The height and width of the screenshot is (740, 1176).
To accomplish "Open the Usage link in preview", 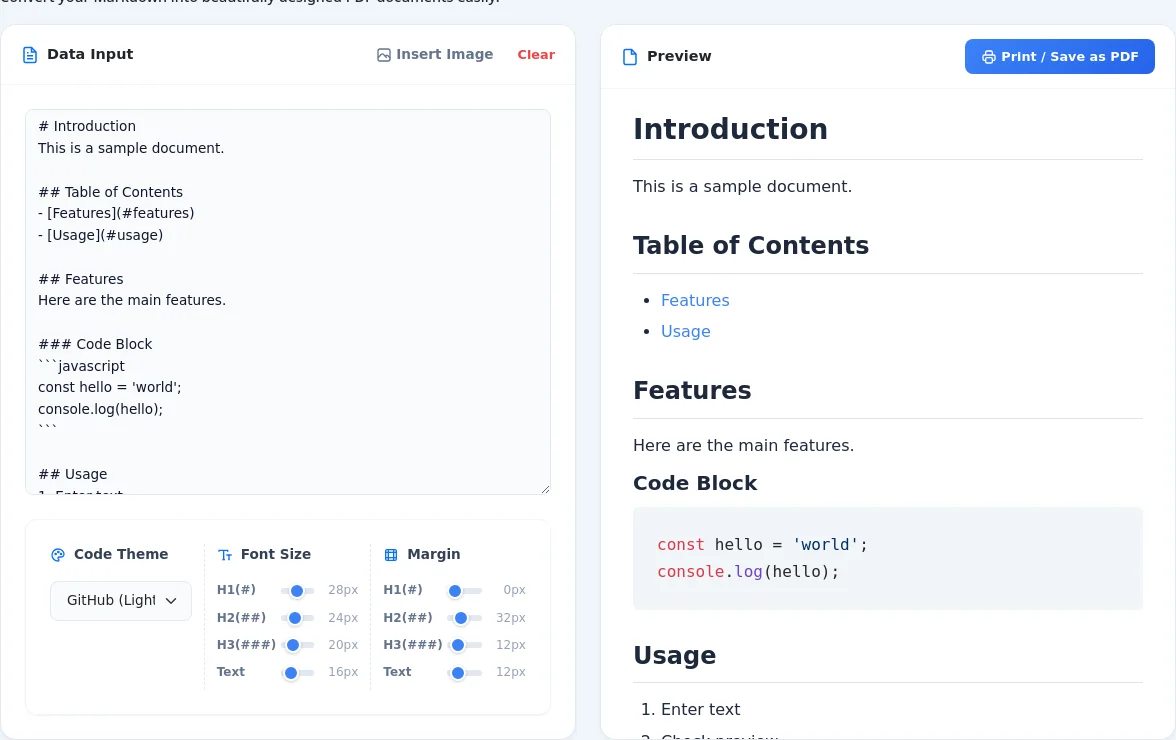I will [x=686, y=331].
